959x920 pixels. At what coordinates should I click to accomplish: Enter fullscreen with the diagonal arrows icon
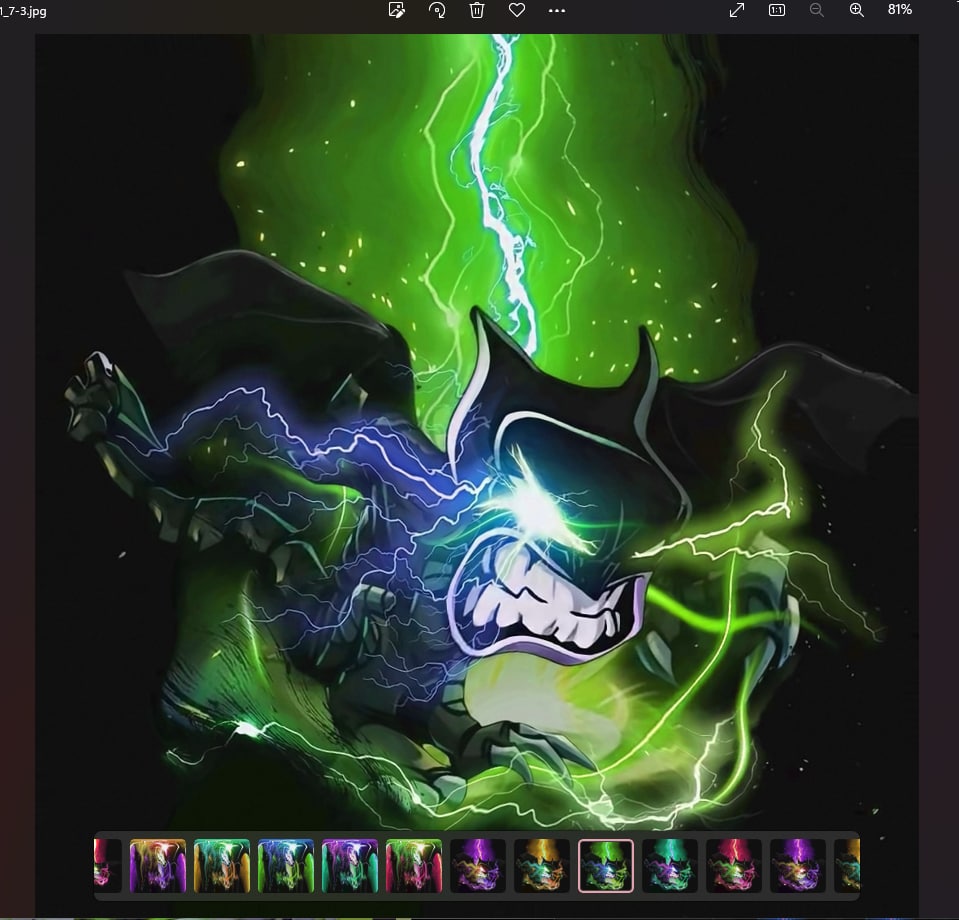pos(737,10)
